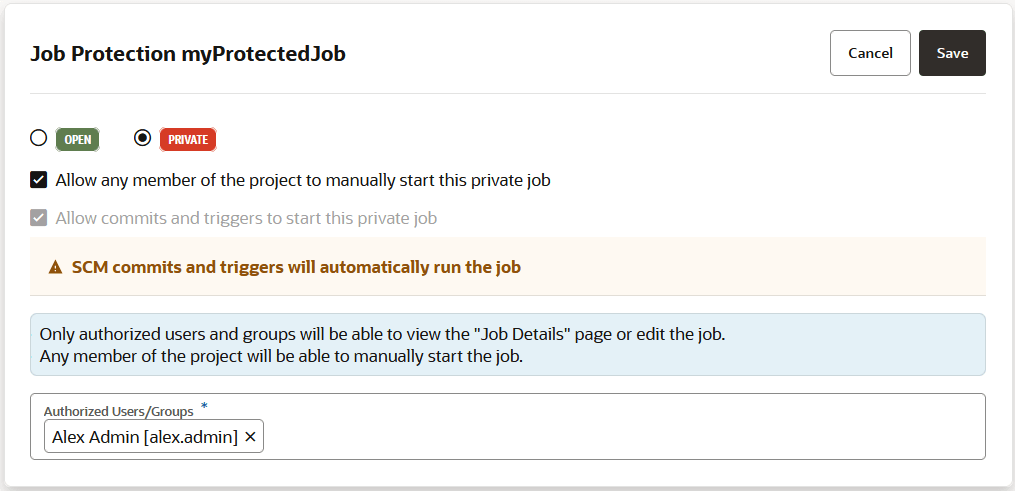Click the 'Allow commits and triggers' label text
The image size is (1015, 491).
click(x=246, y=218)
